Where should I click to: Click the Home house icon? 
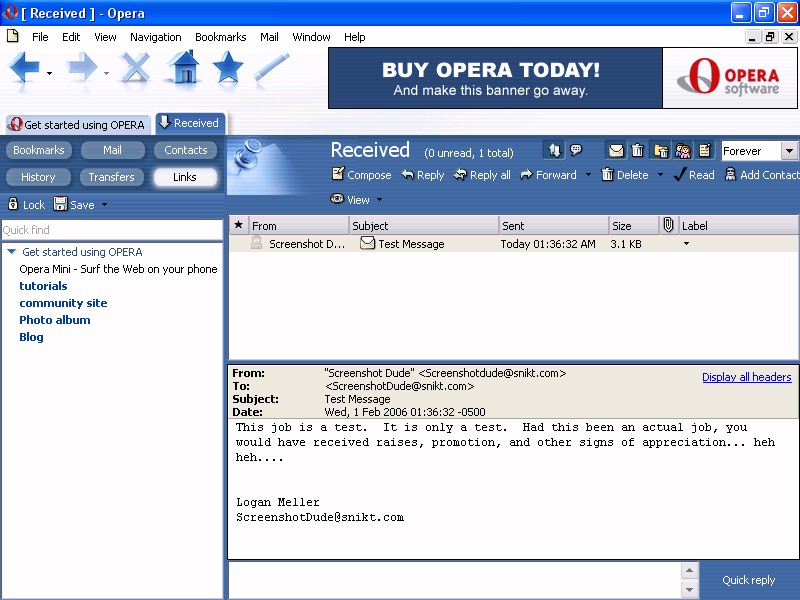click(184, 68)
